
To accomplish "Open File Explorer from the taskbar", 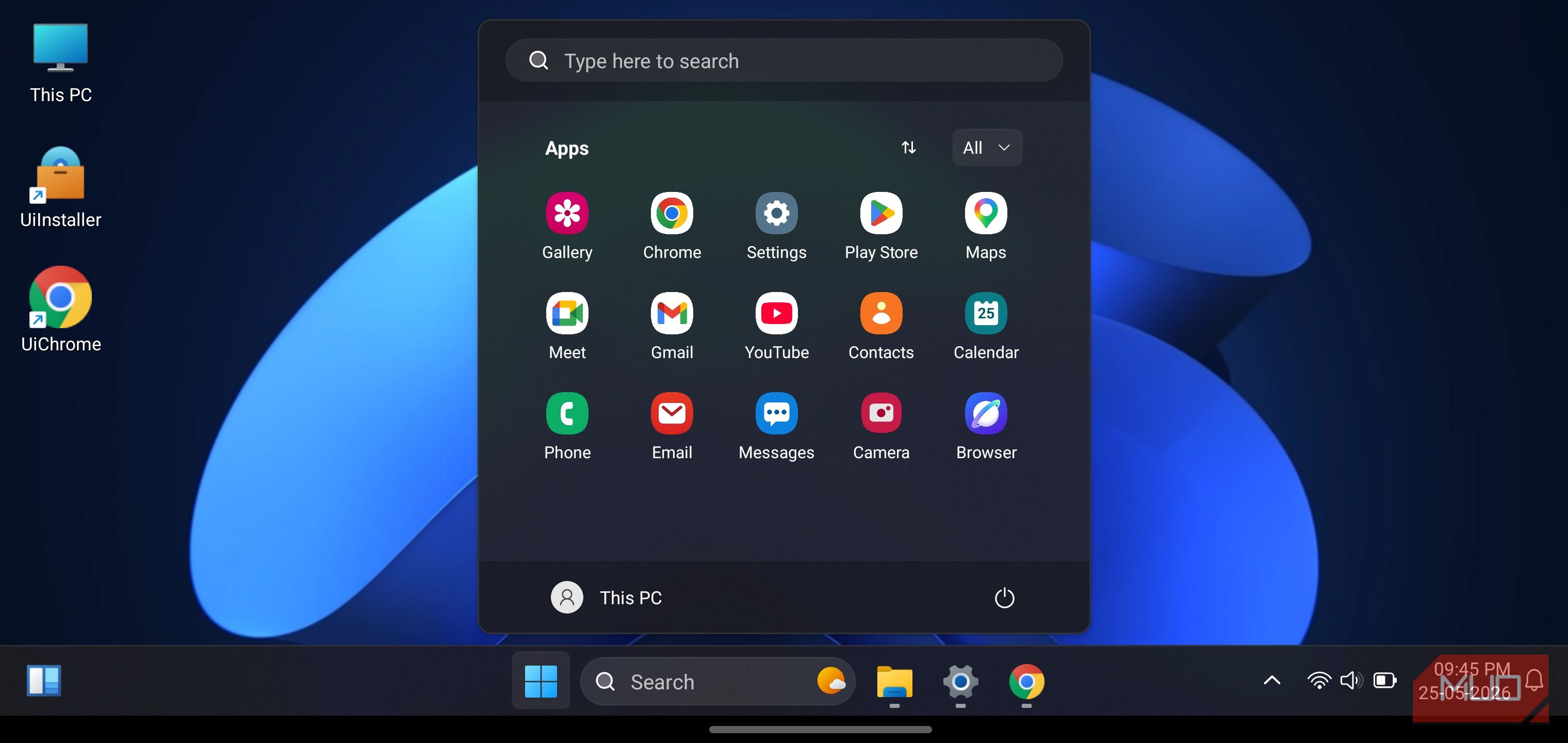I will tap(894, 682).
